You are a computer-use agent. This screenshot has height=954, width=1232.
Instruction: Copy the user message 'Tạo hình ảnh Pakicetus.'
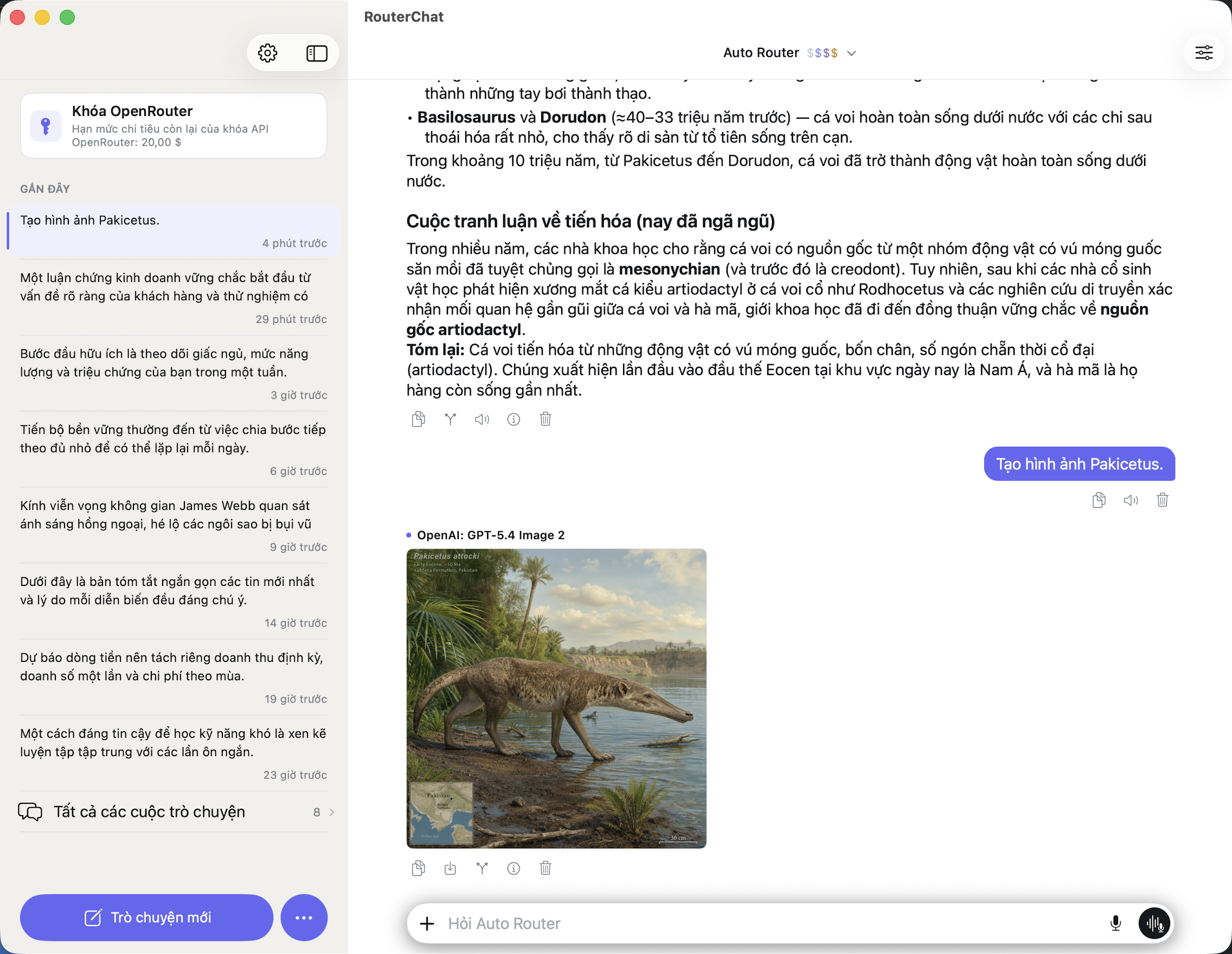pyautogui.click(x=1099, y=500)
